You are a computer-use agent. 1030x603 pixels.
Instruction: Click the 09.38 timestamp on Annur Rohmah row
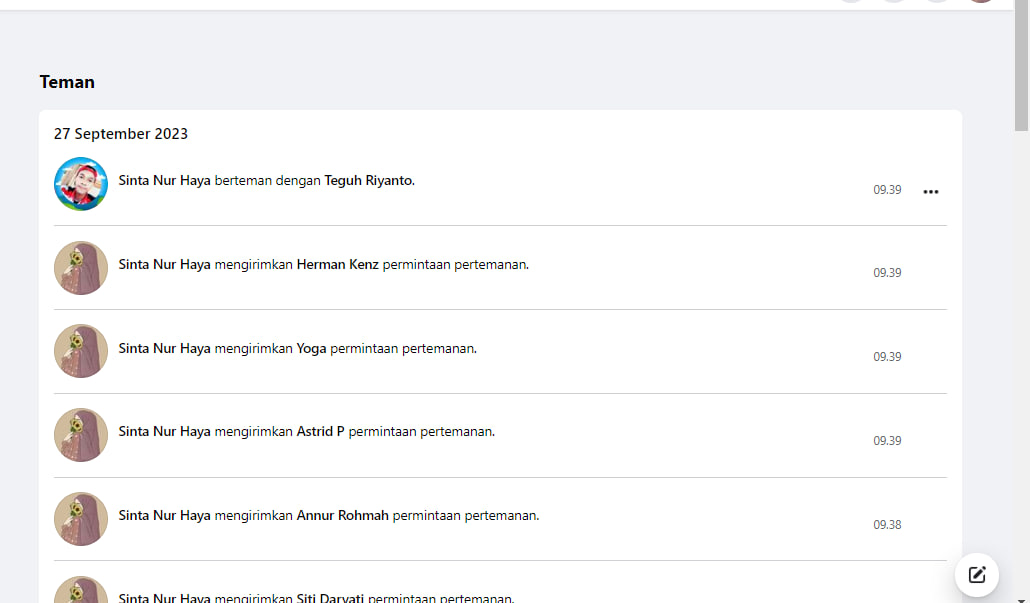(887, 525)
